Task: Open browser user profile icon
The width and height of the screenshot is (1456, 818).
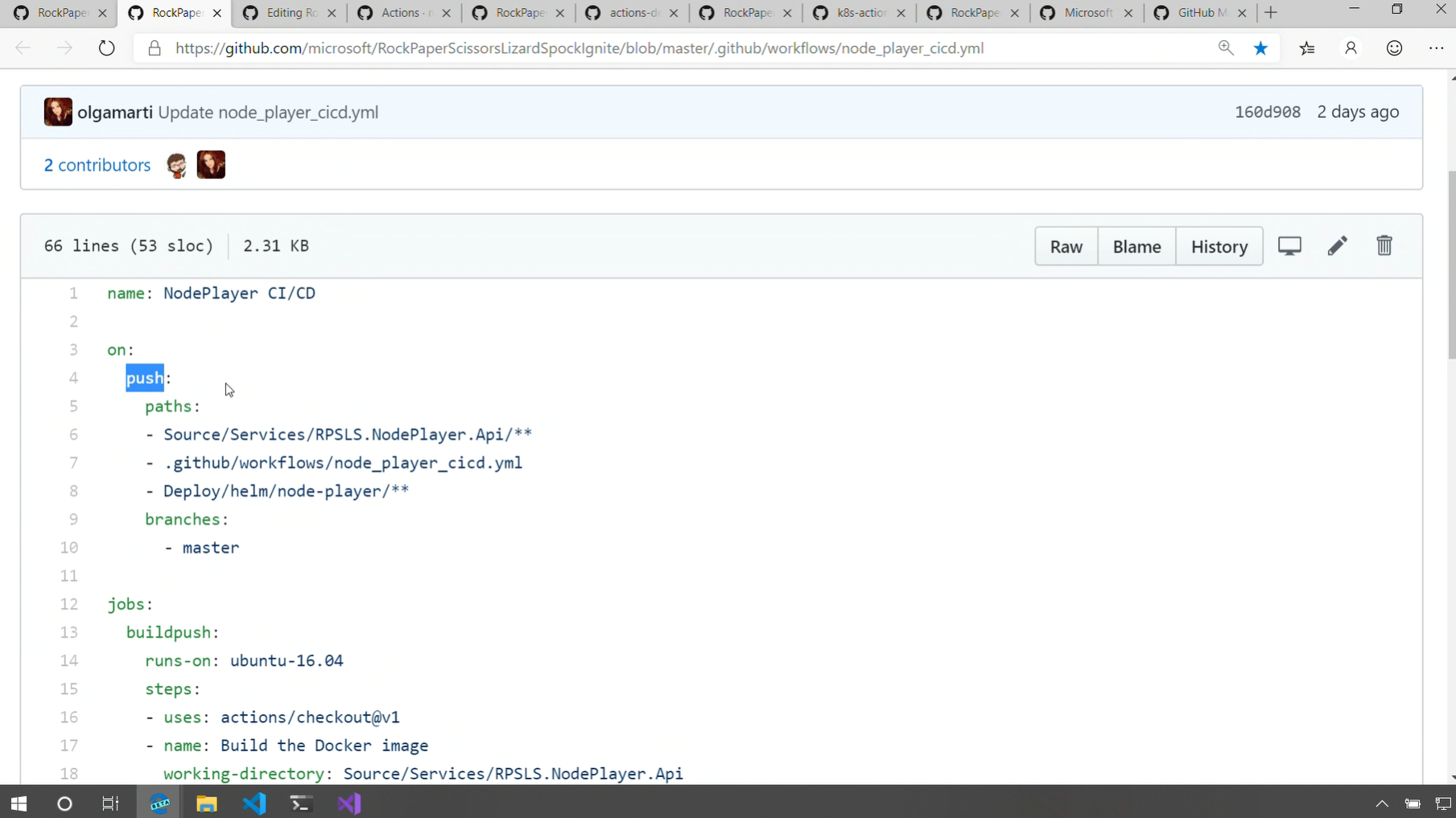Action: [x=1351, y=48]
